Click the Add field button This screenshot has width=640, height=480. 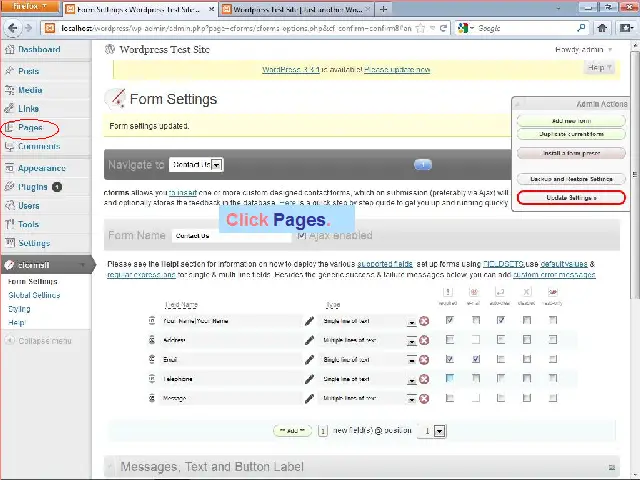tap(292, 431)
